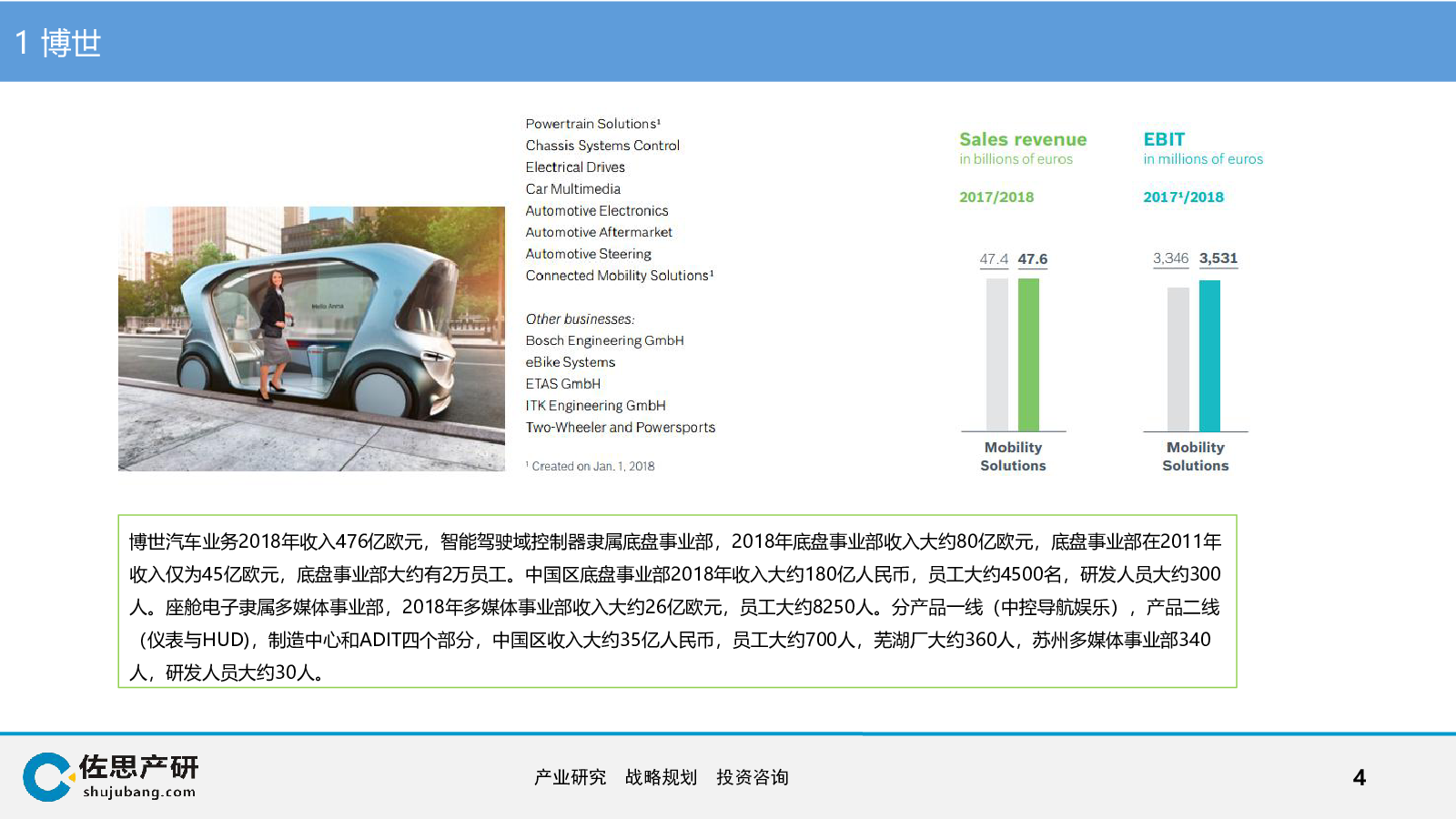The image size is (1456, 819).
Task: Click the Car Multimedia line
Action: 573,189
